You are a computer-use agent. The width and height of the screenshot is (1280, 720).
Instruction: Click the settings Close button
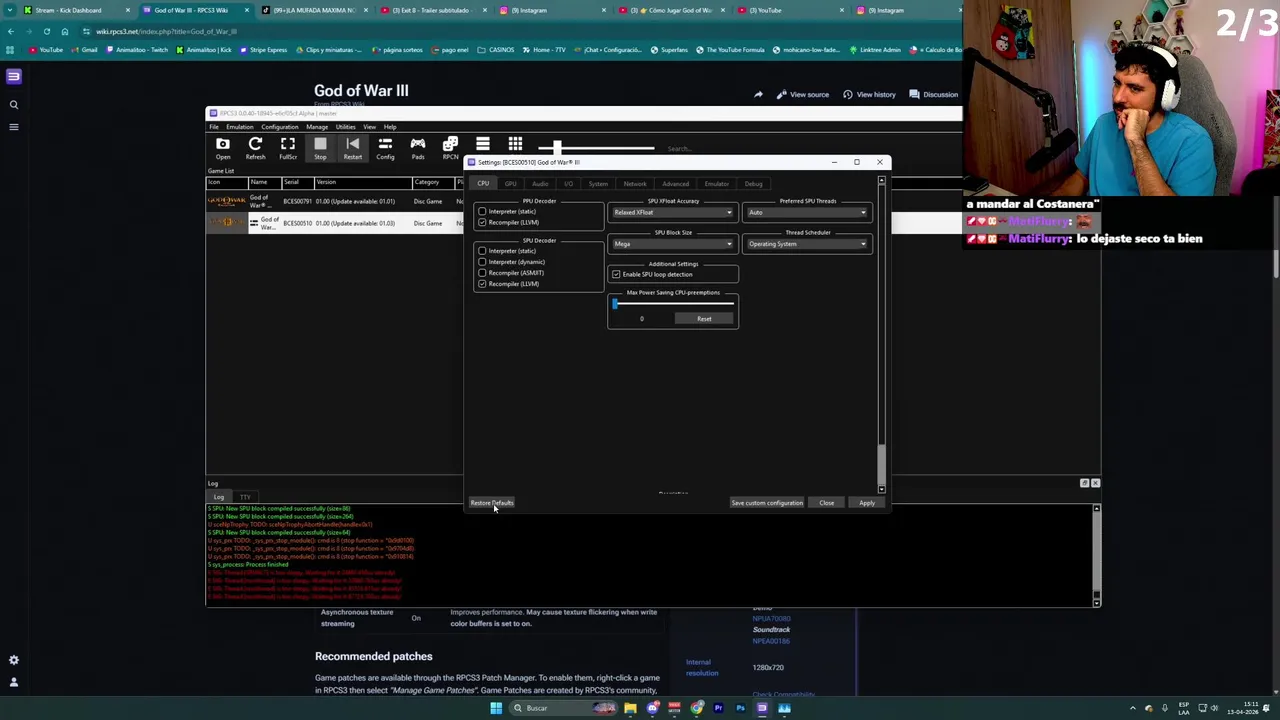point(827,503)
